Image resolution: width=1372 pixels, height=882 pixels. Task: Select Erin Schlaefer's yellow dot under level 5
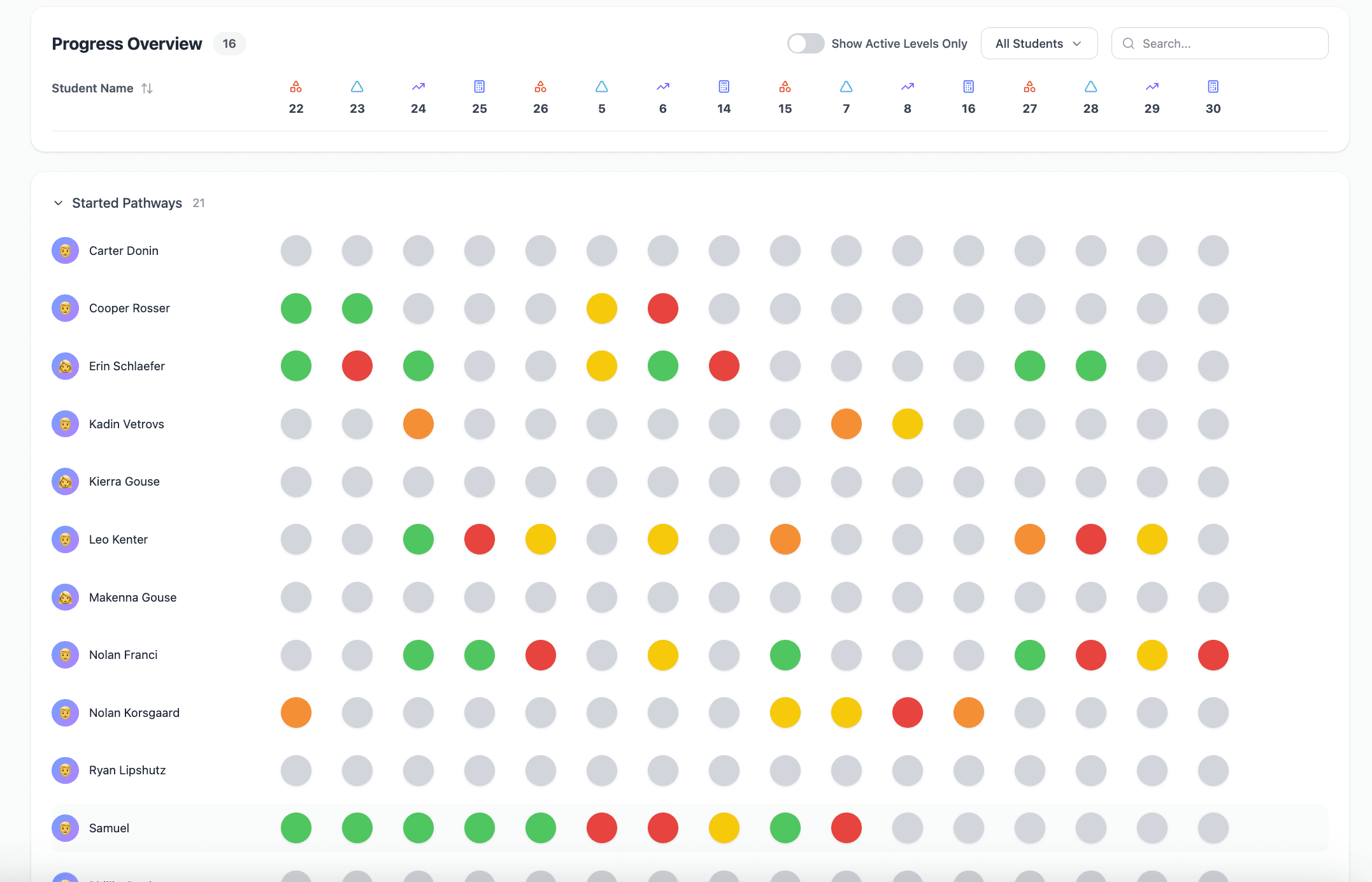602,366
